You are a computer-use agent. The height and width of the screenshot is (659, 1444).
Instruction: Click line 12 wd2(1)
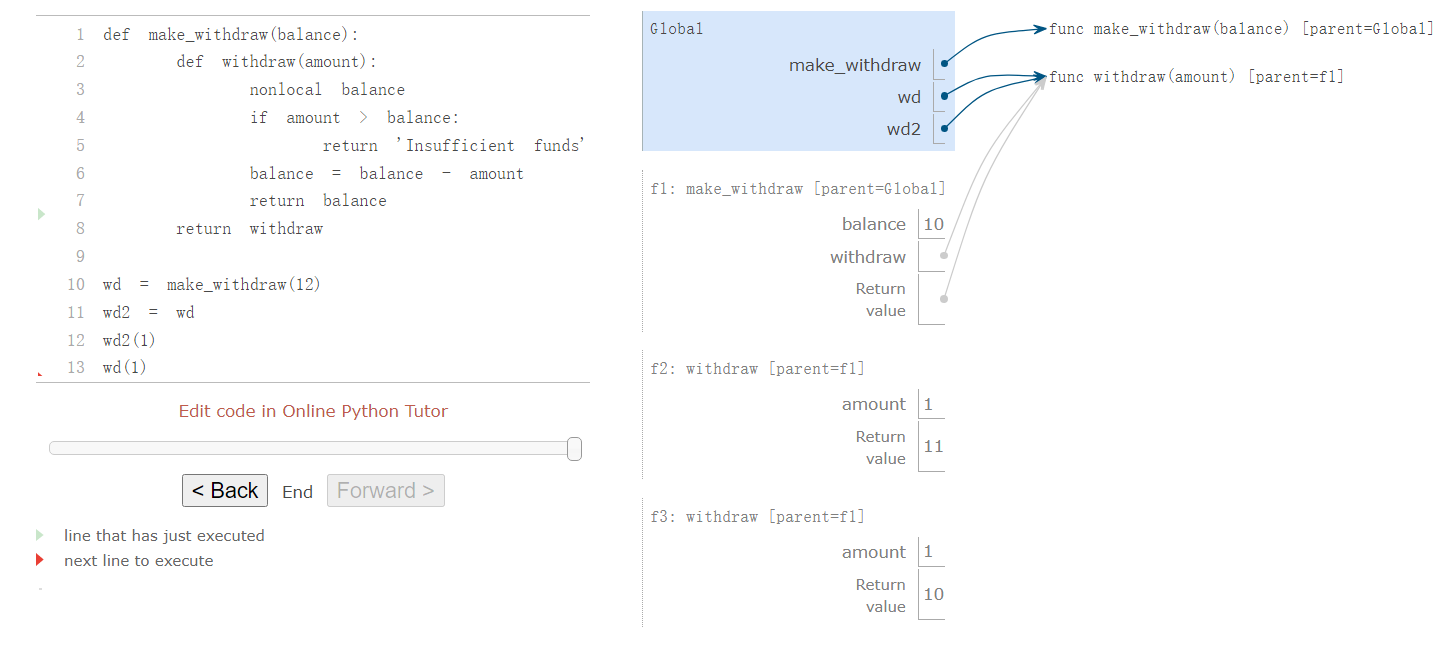pos(129,340)
